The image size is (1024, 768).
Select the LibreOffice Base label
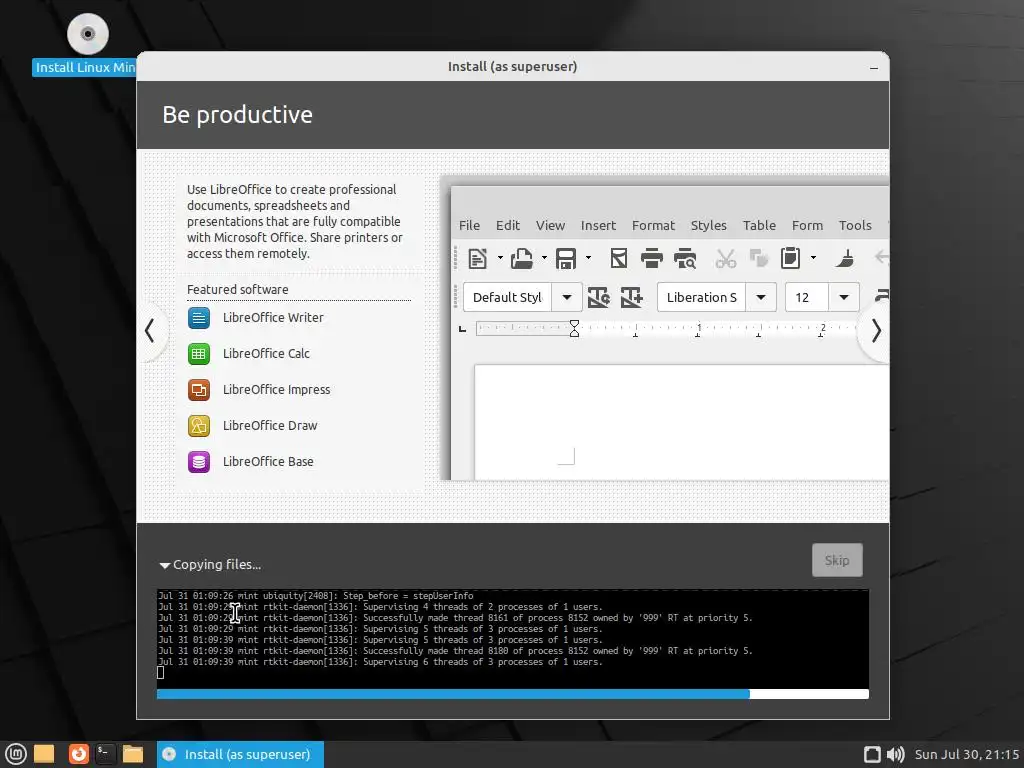coord(268,462)
